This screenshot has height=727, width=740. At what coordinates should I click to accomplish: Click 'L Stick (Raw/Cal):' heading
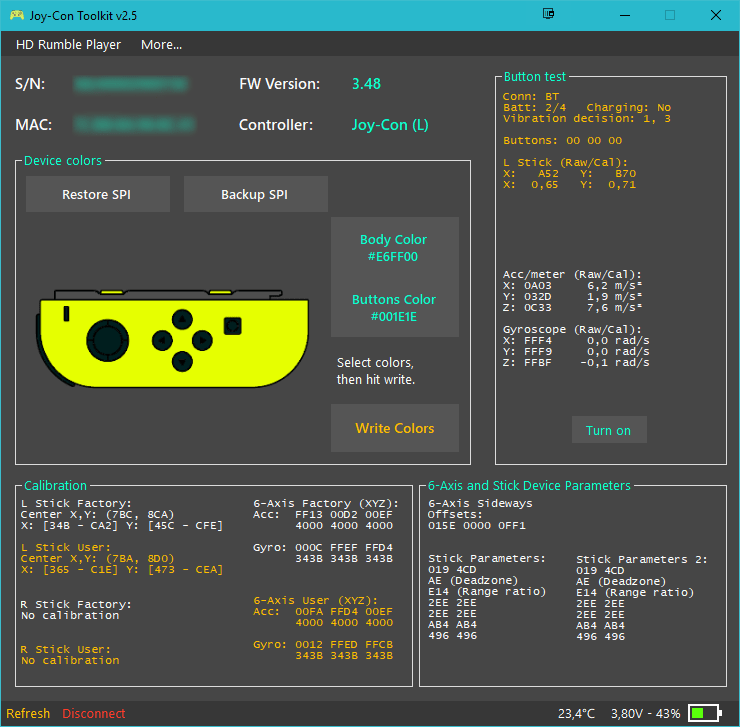(565, 163)
